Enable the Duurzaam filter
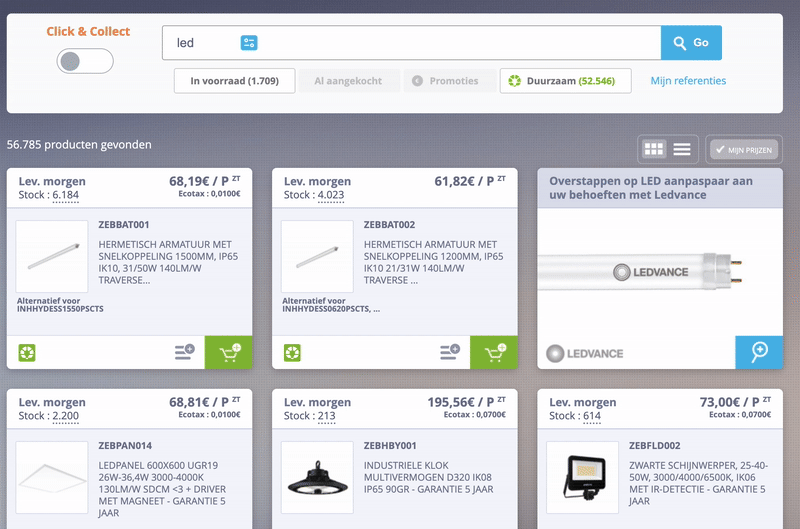Screen dimensions: 800x529 pos(565,81)
